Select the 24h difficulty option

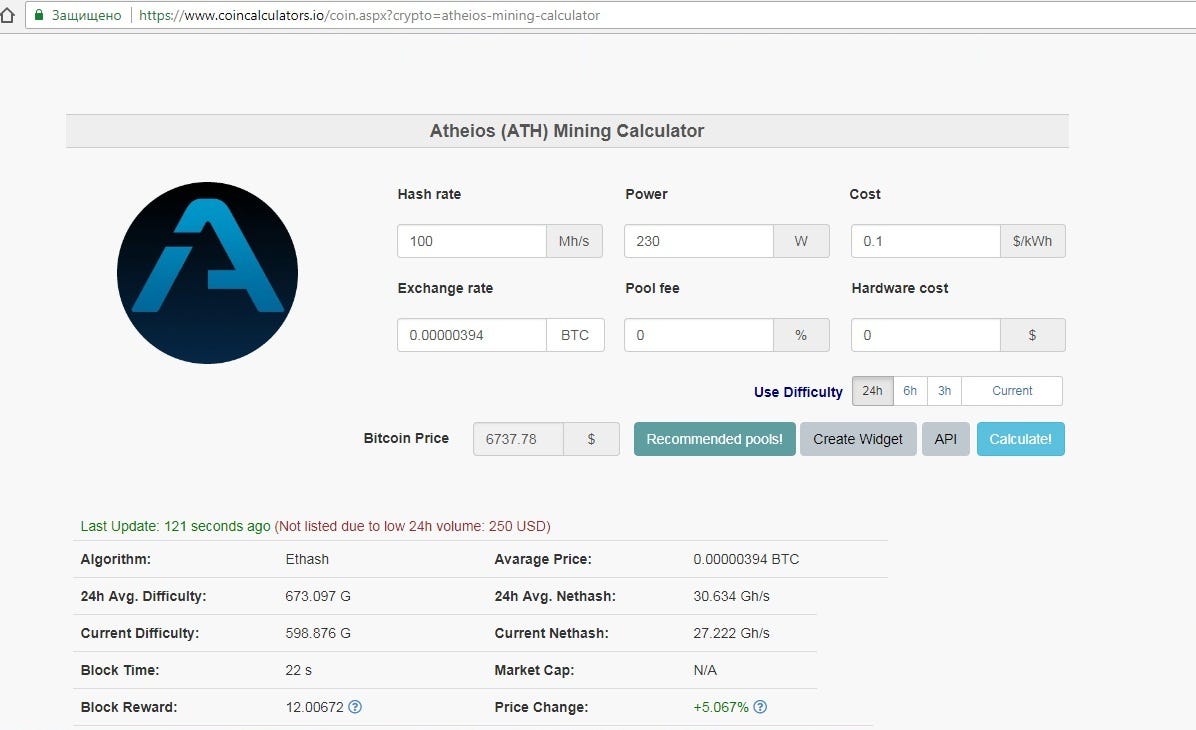tap(873, 391)
